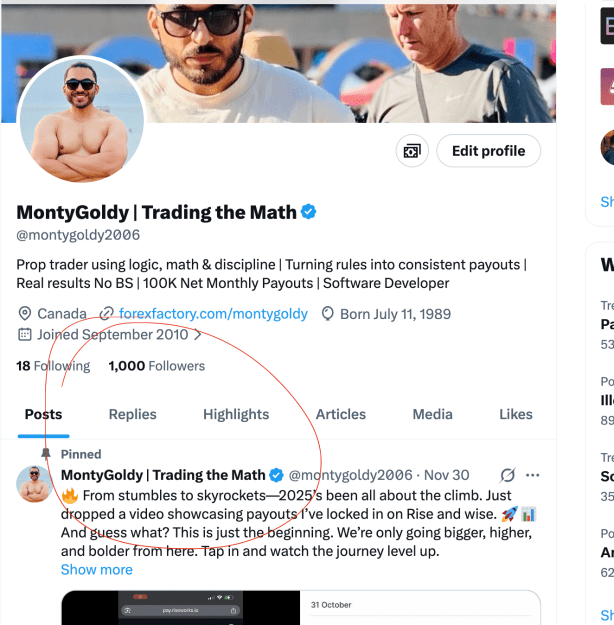Screen dimensions: 614x625
Task: Click the link chain icon before forexfactory
Action: 106,314
